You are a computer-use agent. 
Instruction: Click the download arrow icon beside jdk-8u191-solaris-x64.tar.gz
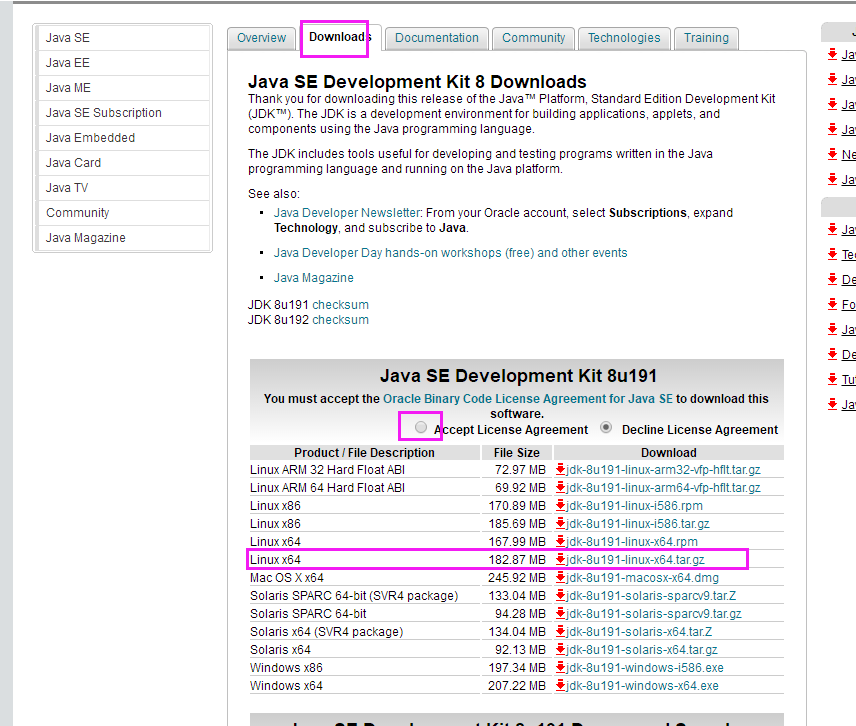(x=560, y=650)
